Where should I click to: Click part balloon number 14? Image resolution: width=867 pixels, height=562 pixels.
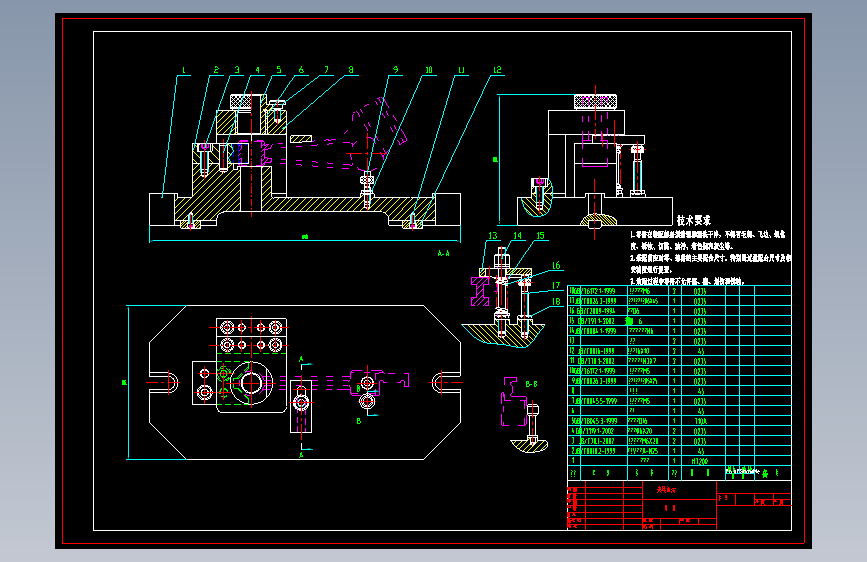[518, 236]
